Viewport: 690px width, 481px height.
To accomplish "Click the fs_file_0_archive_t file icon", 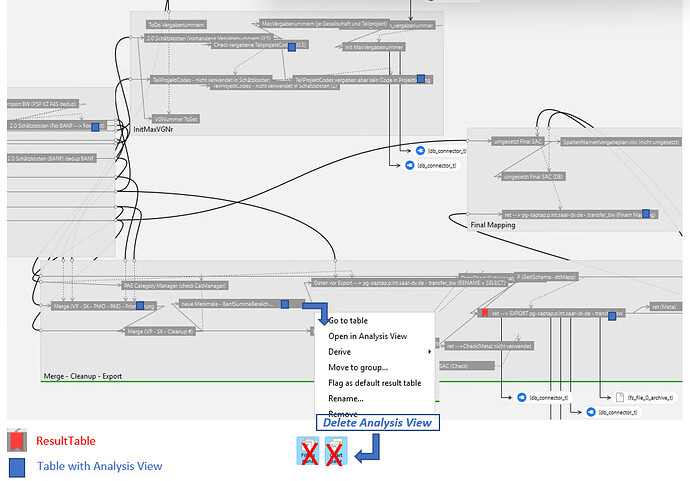I will pos(620,397).
